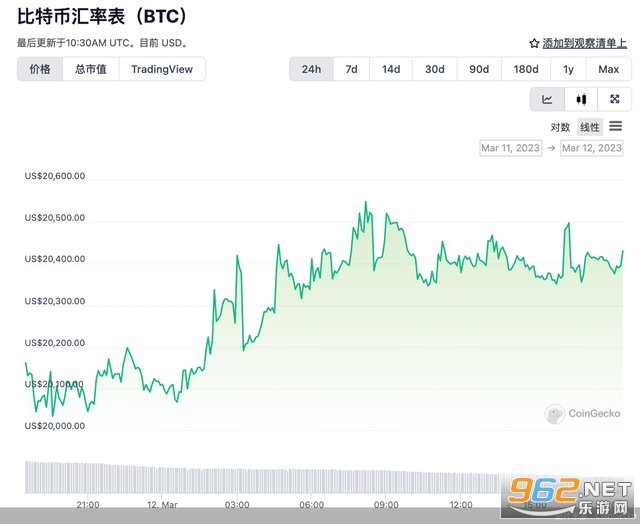Click the 21:00 time axis label
Screen dimensions: 640x524
click(x=88, y=504)
